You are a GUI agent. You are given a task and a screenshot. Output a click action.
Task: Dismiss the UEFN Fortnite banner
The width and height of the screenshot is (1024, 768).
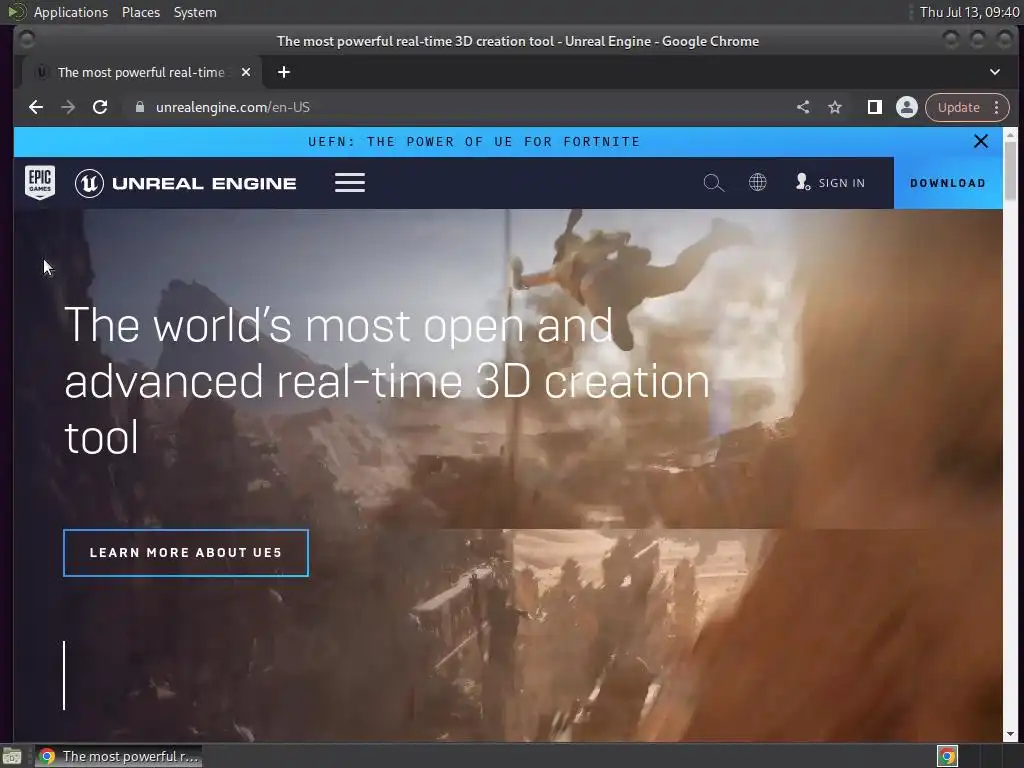point(980,141)
